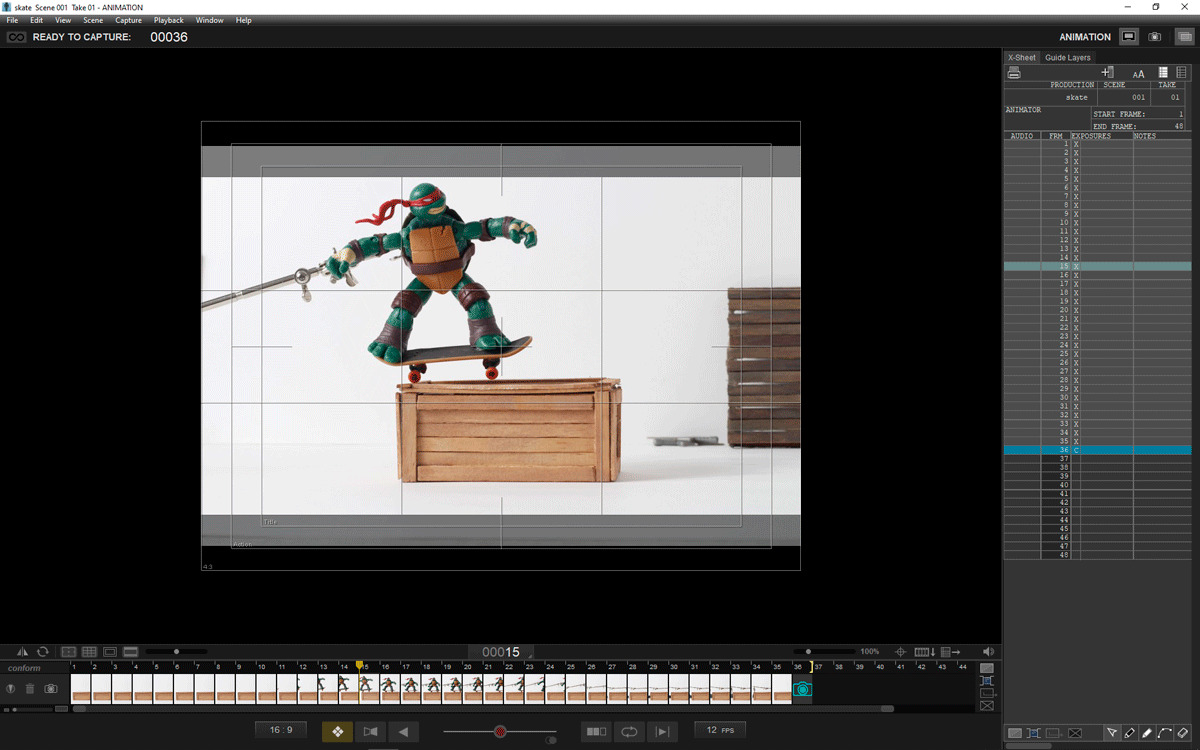Click the playhead marker at frame 15

coord(359,665)
